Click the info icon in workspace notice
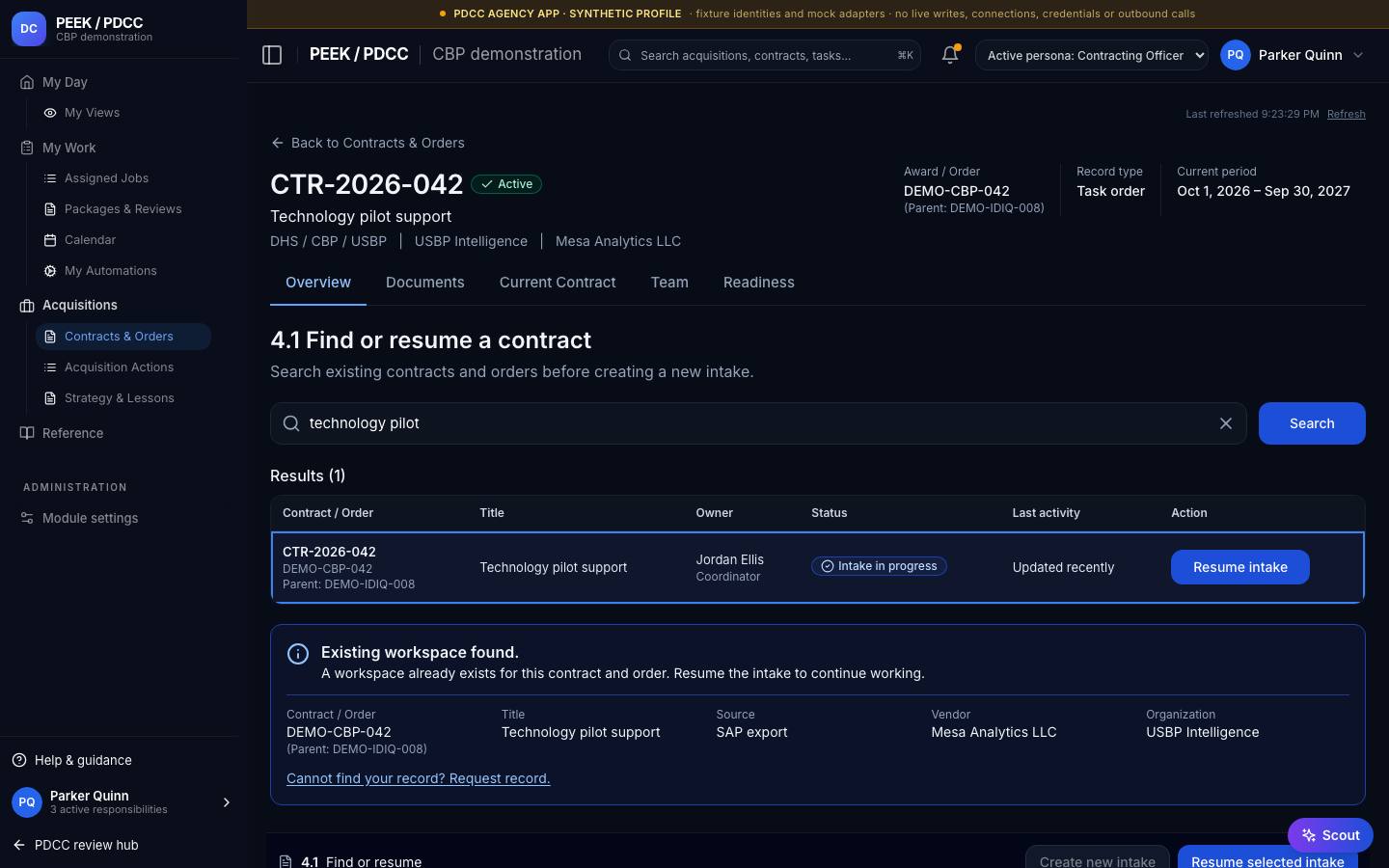The height and width of the screenshot is (868, 1389). click(x=298, y=654)
